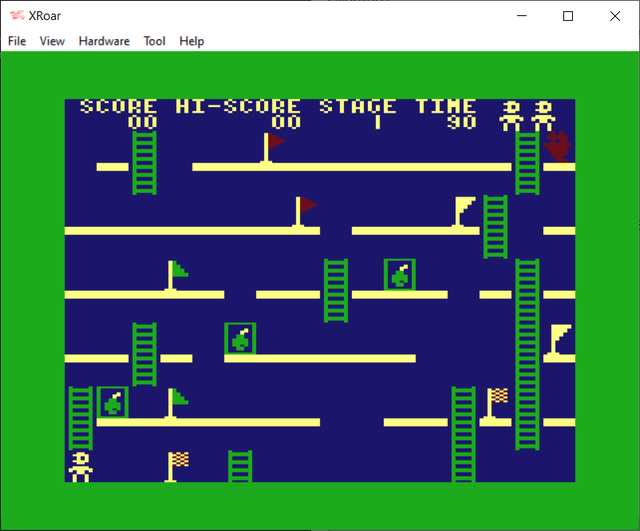Screen dimensions: 640x531
Task: Click the ladder left of the fourth-row bomb
Action: coord(144,354)
